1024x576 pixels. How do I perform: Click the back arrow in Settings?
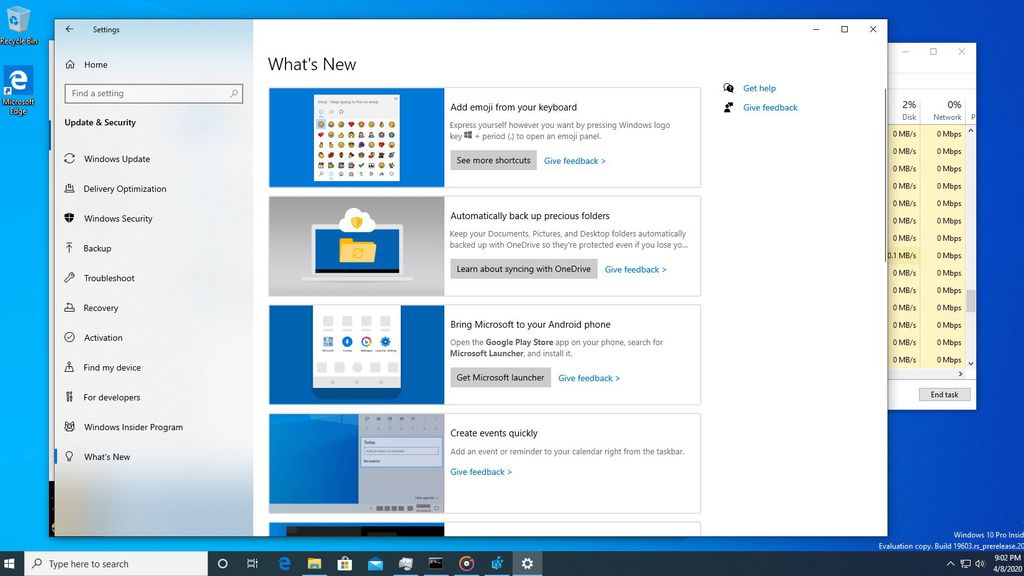click(x=68, y=29)
